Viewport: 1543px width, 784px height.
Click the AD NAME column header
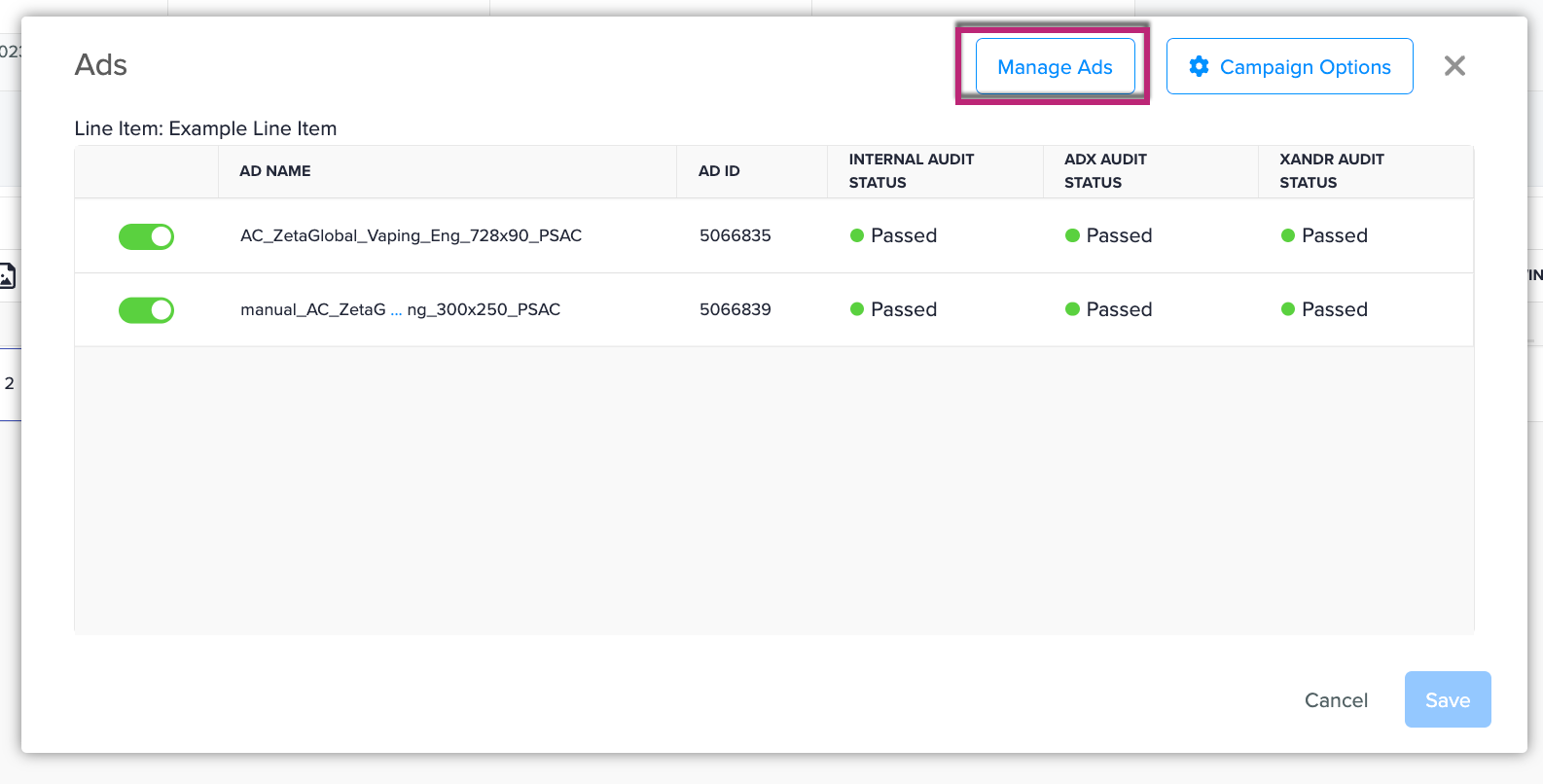[275, 171]
